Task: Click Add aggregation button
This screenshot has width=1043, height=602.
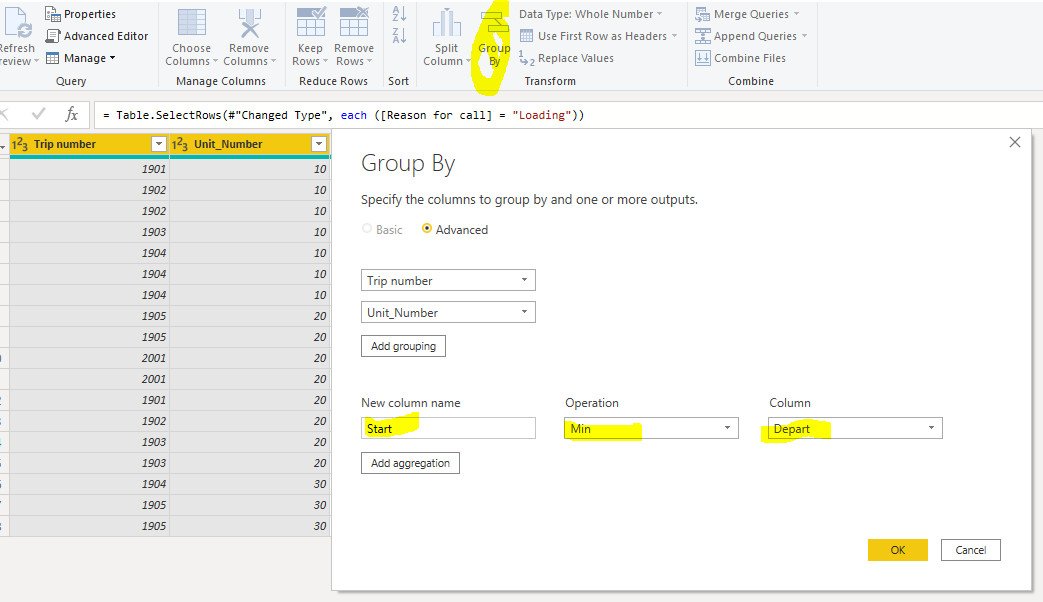Action: coord(410,463)
